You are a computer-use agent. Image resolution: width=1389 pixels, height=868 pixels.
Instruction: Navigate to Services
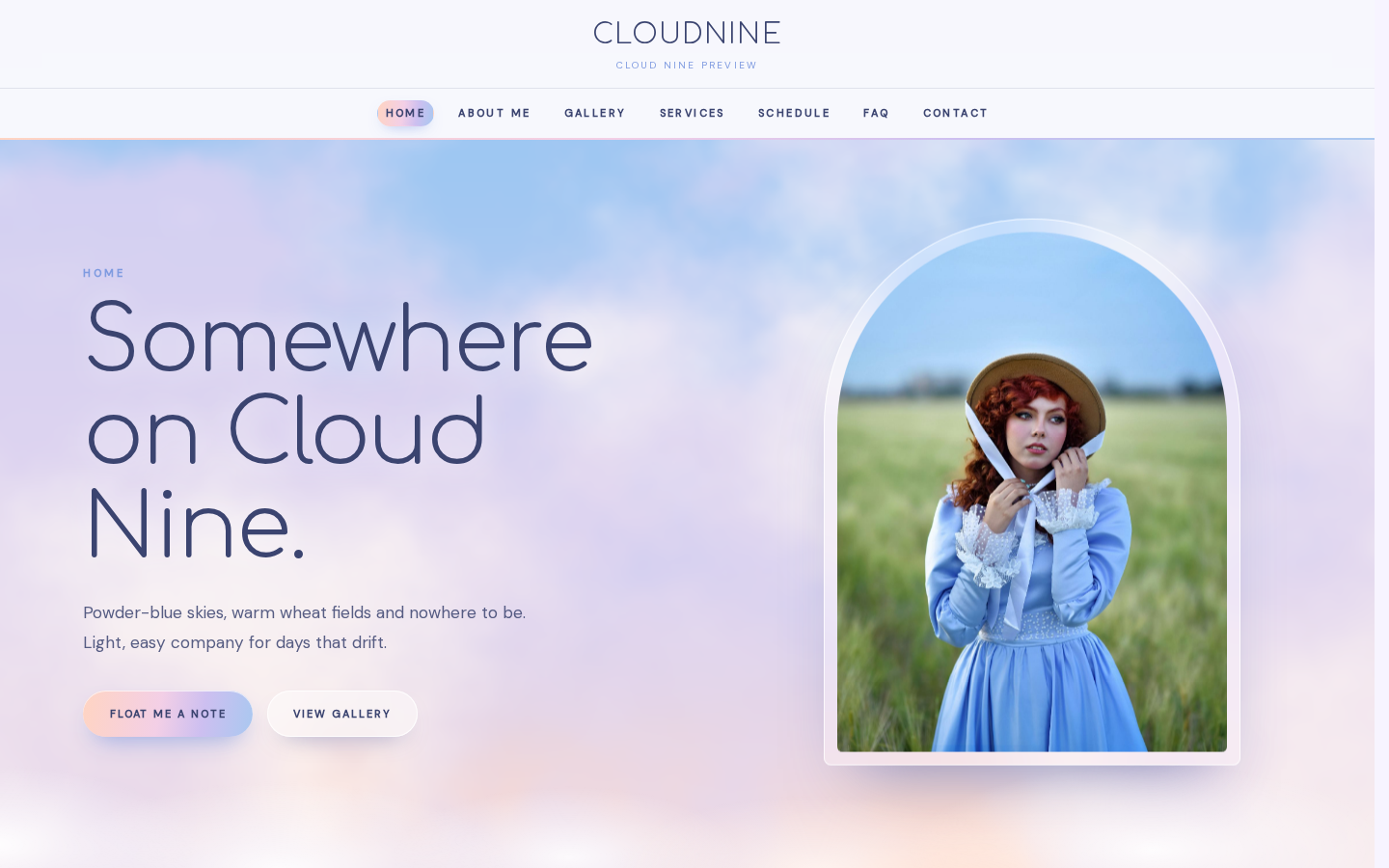692,113
